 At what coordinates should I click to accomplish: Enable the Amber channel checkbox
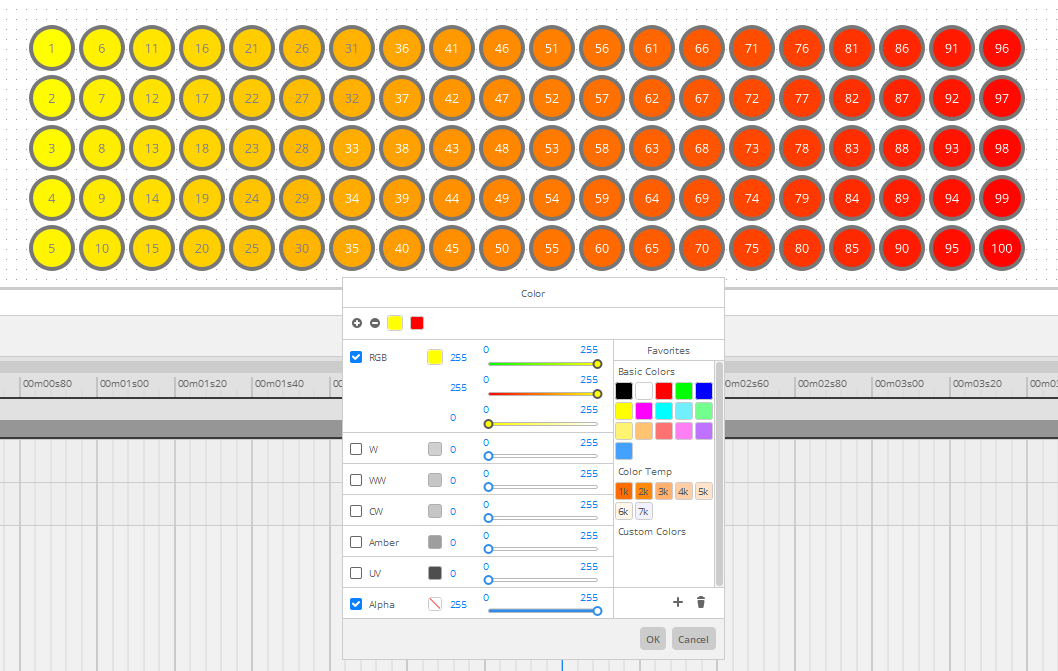pyautogui.click(x=356, y=542)
